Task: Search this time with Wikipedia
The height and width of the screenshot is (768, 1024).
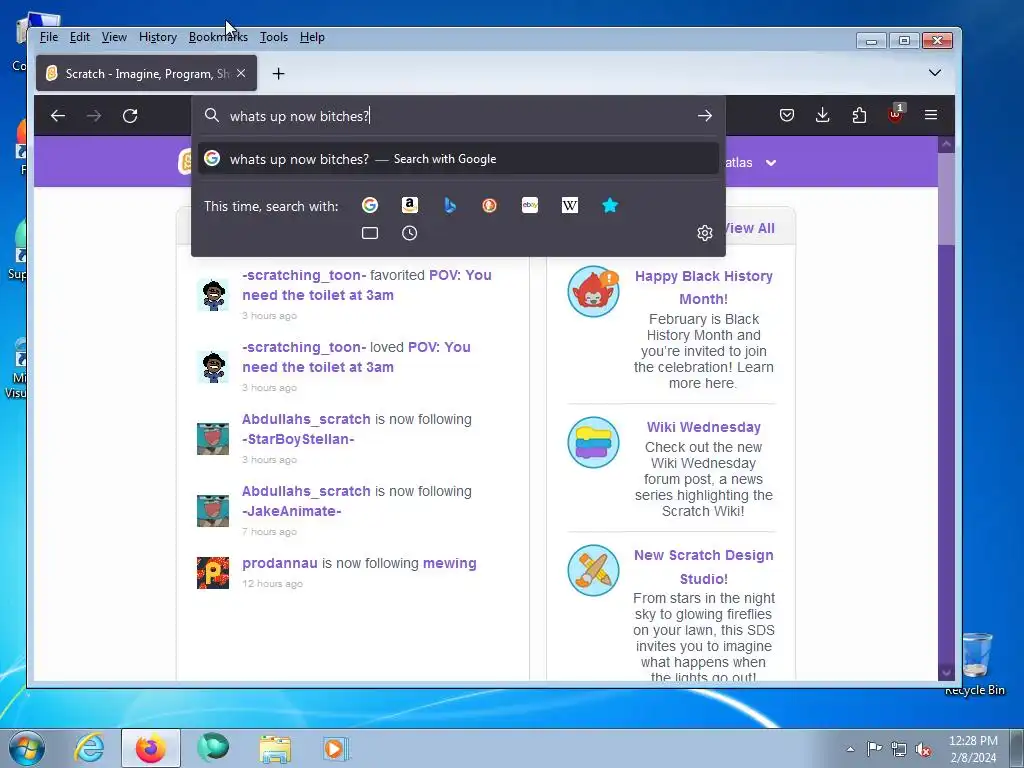Action: tap(569, 205)
